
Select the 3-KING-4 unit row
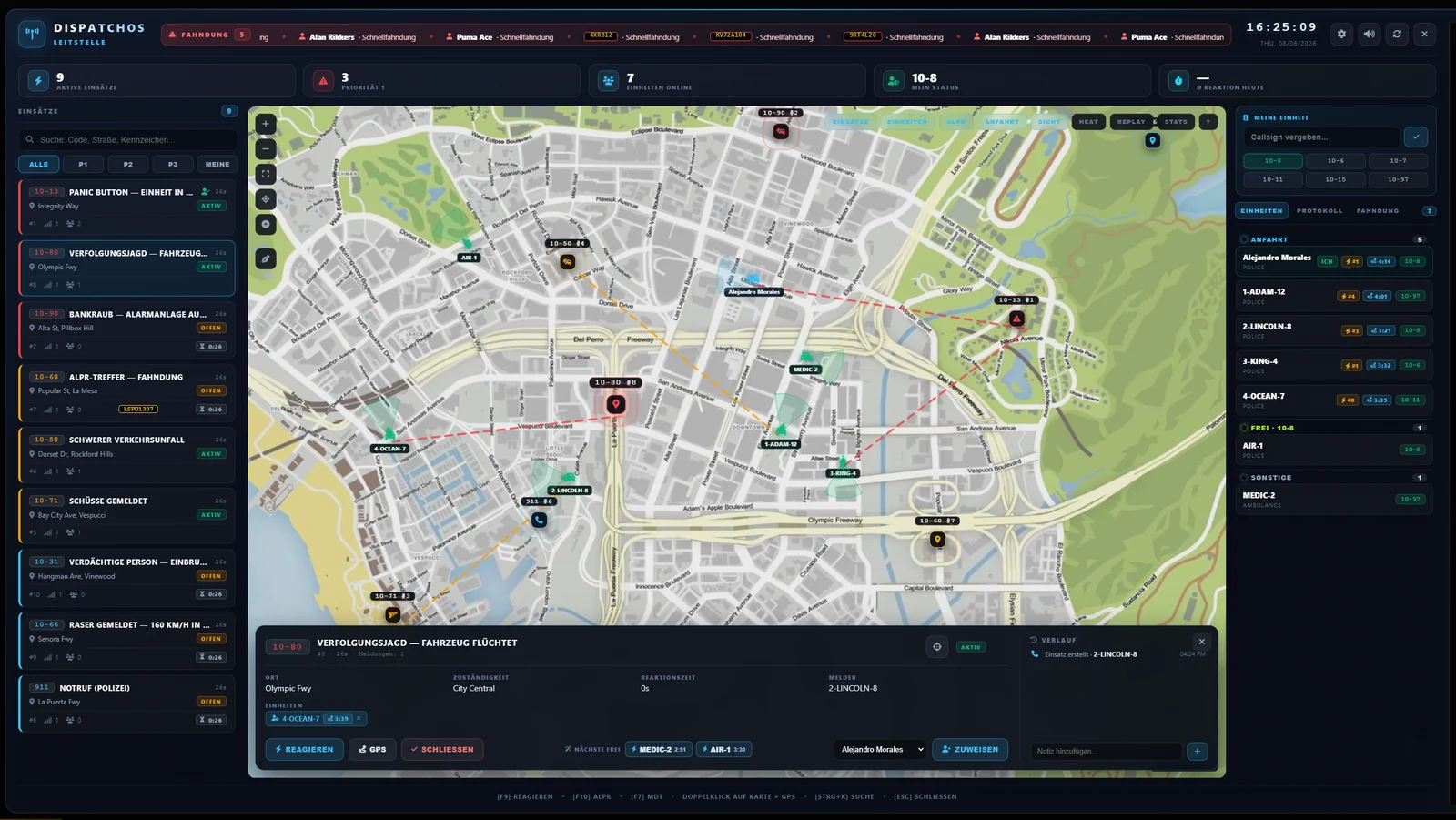point(1334,365)
